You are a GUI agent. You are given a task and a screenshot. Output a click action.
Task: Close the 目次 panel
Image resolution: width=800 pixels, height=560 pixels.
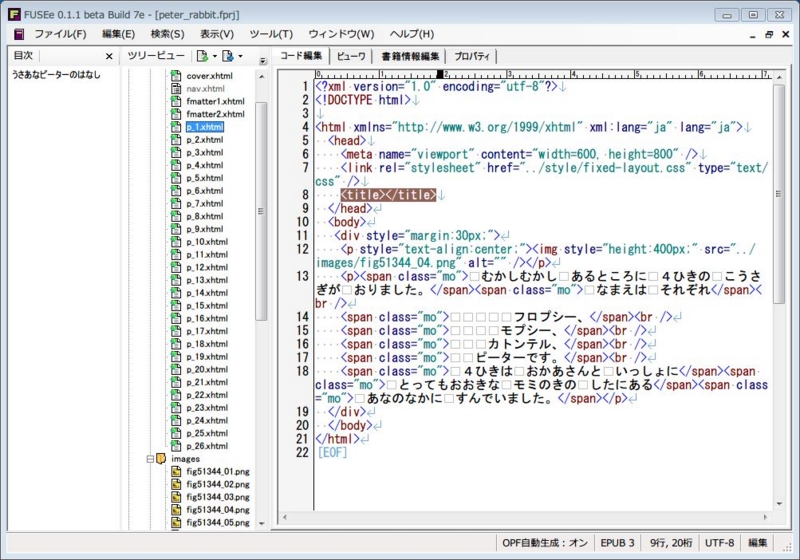click(x=109, y=56)
